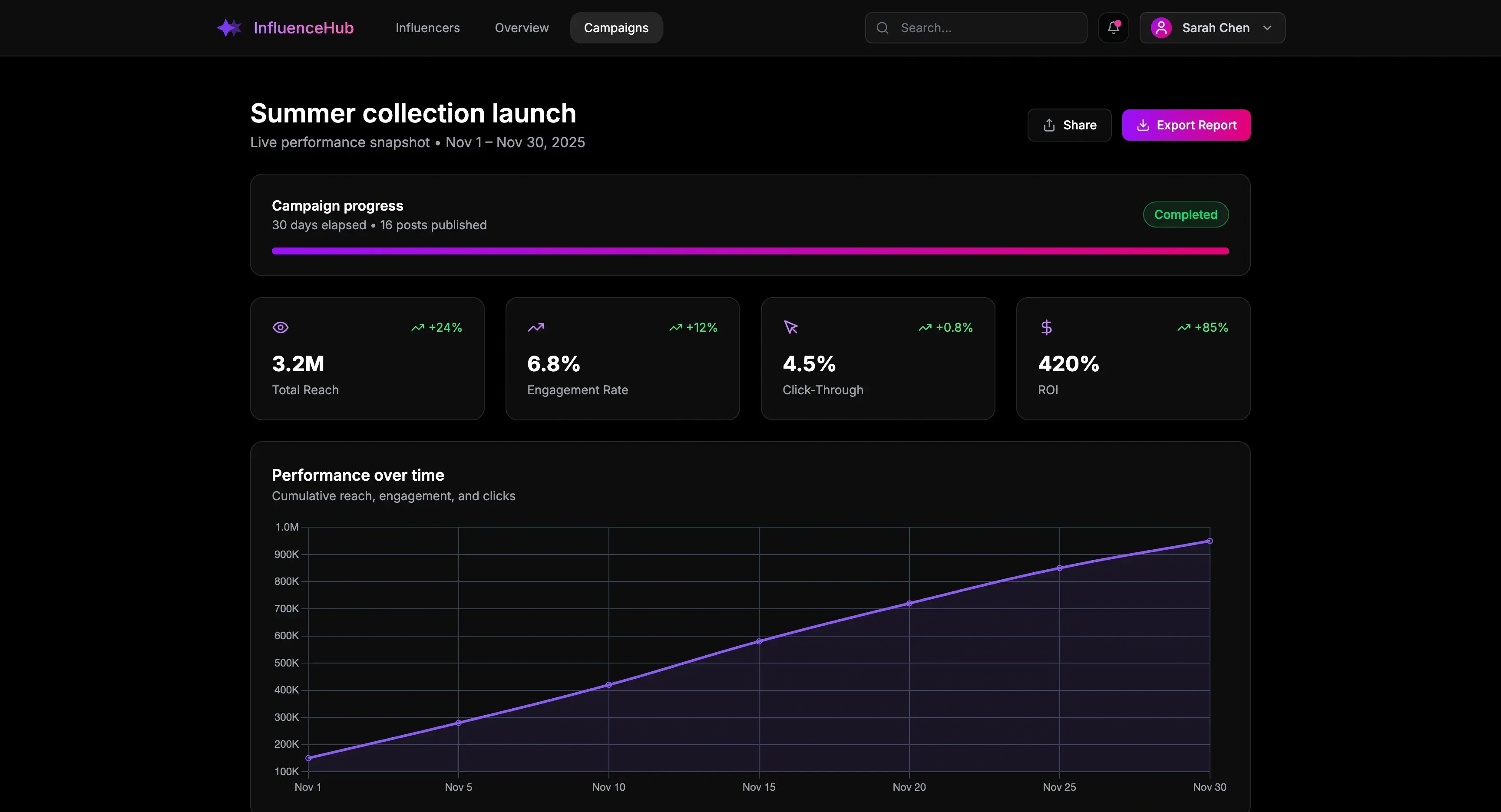Image resolution: width=1501 pixels, height=812 pixels.
Task: Click the +85% trend indicator
Action: pos(1203,327)
